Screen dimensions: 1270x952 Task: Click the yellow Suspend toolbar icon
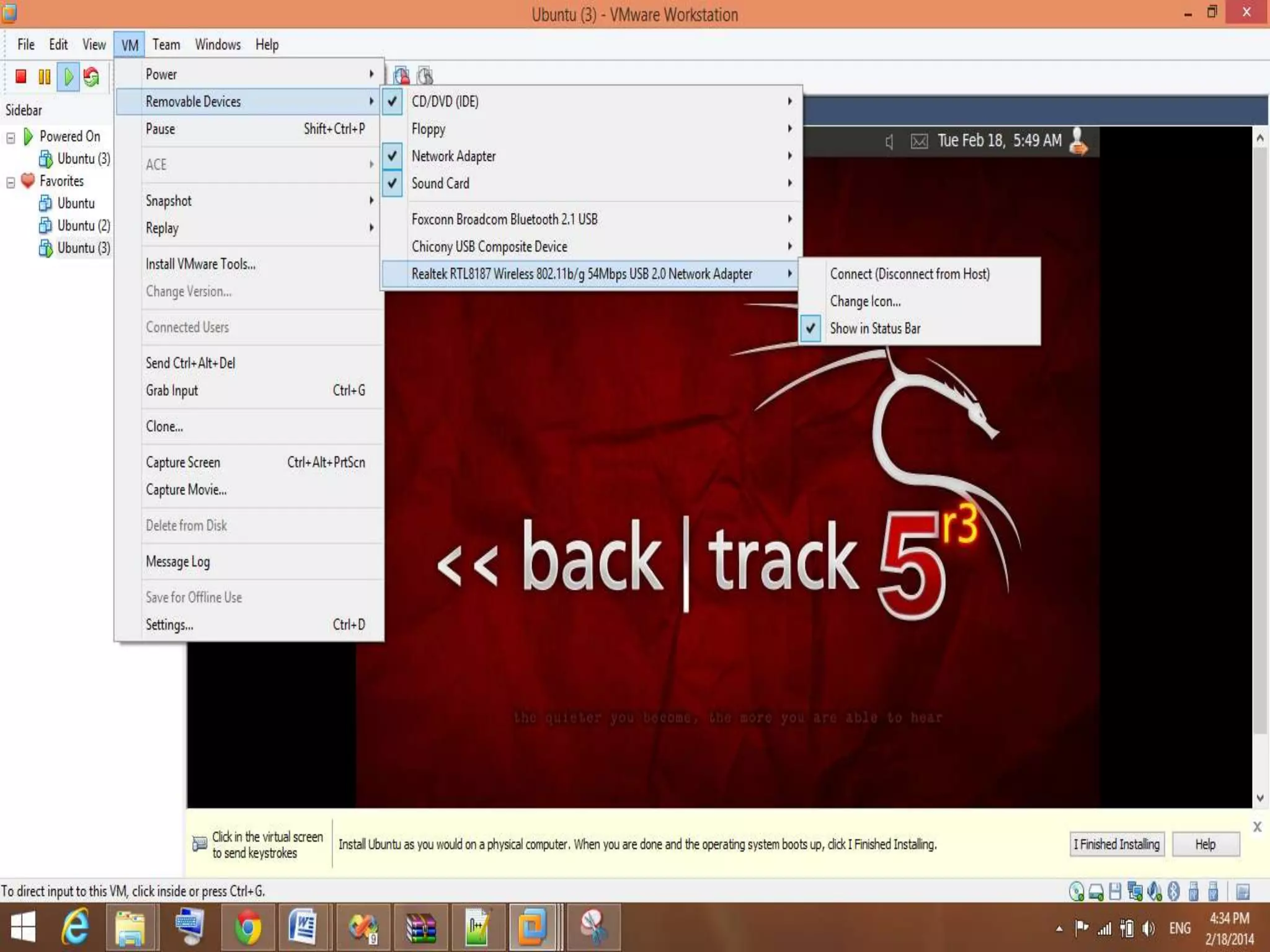pyautogui.click(x=44, y=76)
